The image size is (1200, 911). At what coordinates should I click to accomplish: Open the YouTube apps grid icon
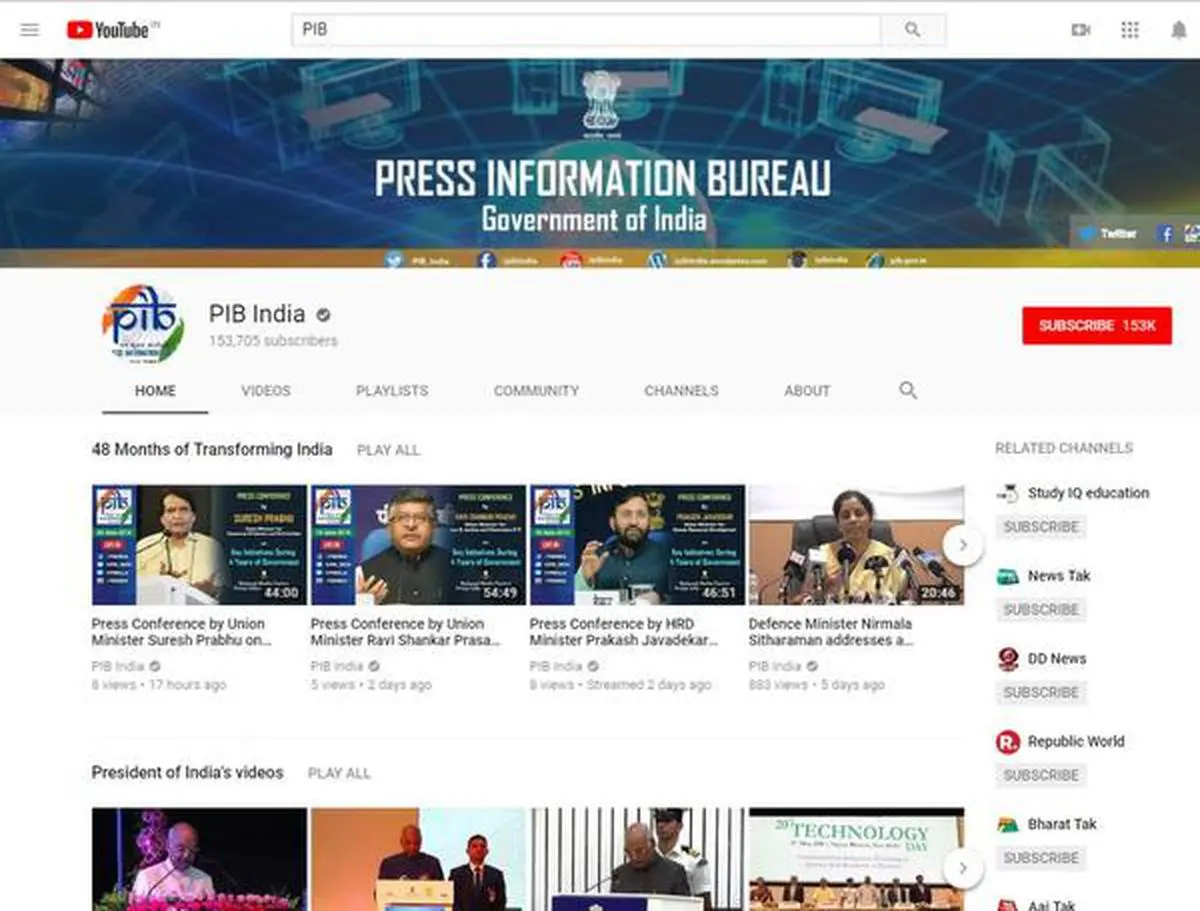click(1130, 30)
